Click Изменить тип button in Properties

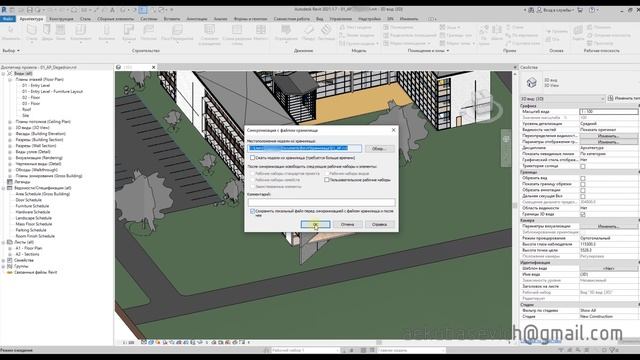point(624,98)
